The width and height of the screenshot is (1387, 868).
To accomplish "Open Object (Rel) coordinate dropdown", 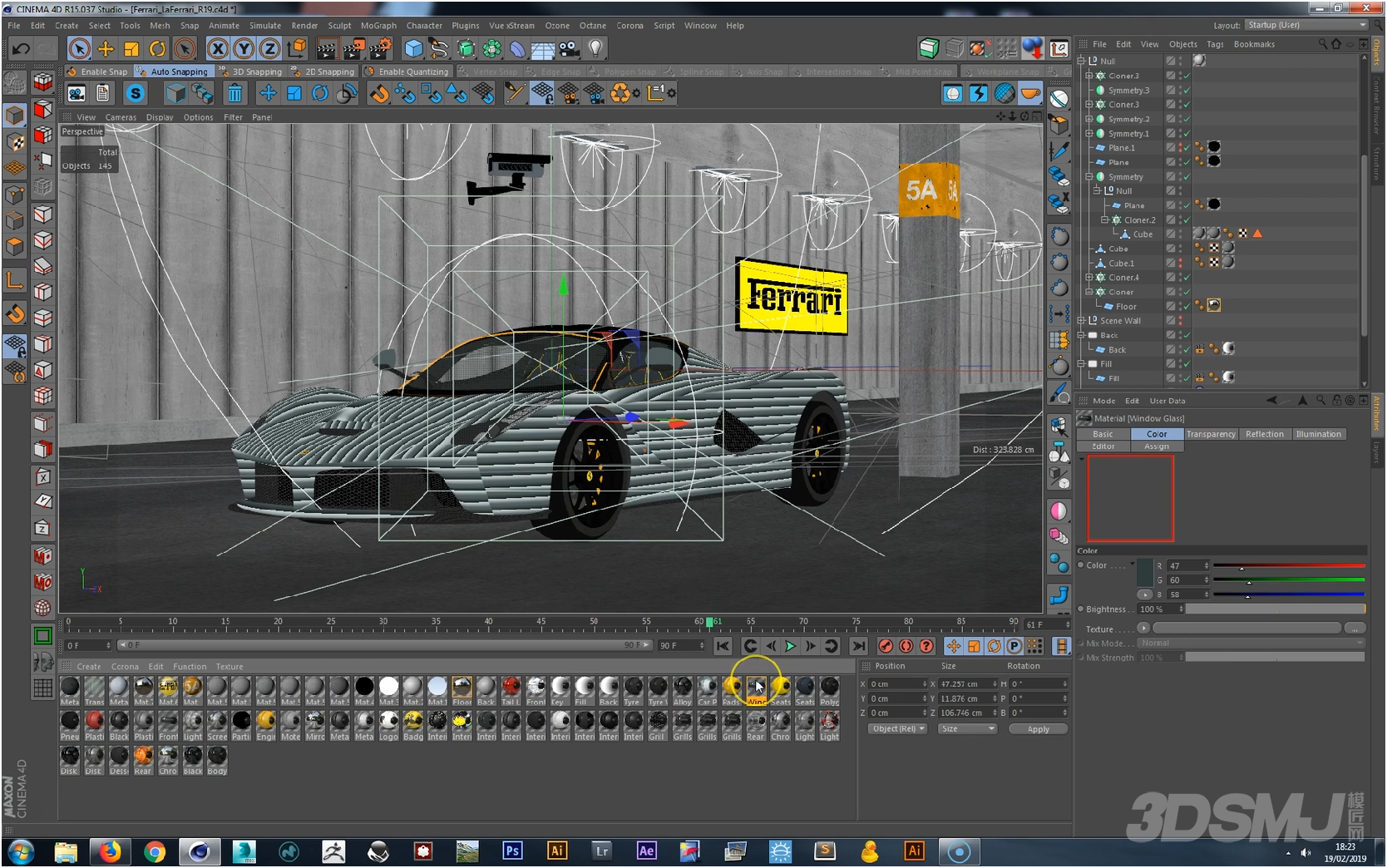I will click(898, 729).
